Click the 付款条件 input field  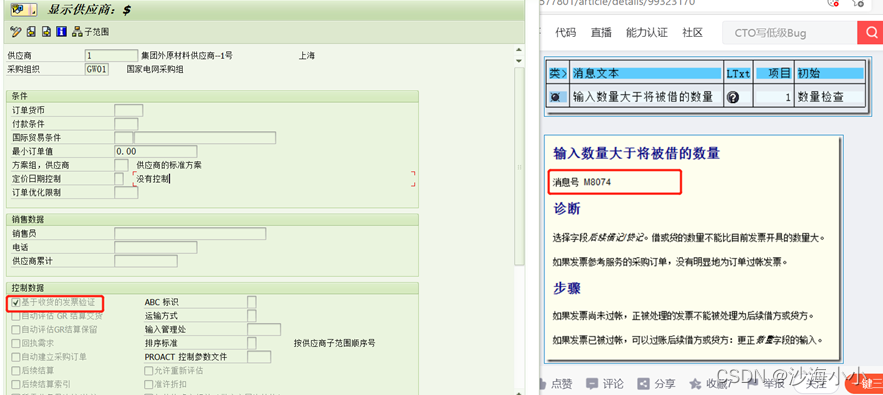(126, 124)
